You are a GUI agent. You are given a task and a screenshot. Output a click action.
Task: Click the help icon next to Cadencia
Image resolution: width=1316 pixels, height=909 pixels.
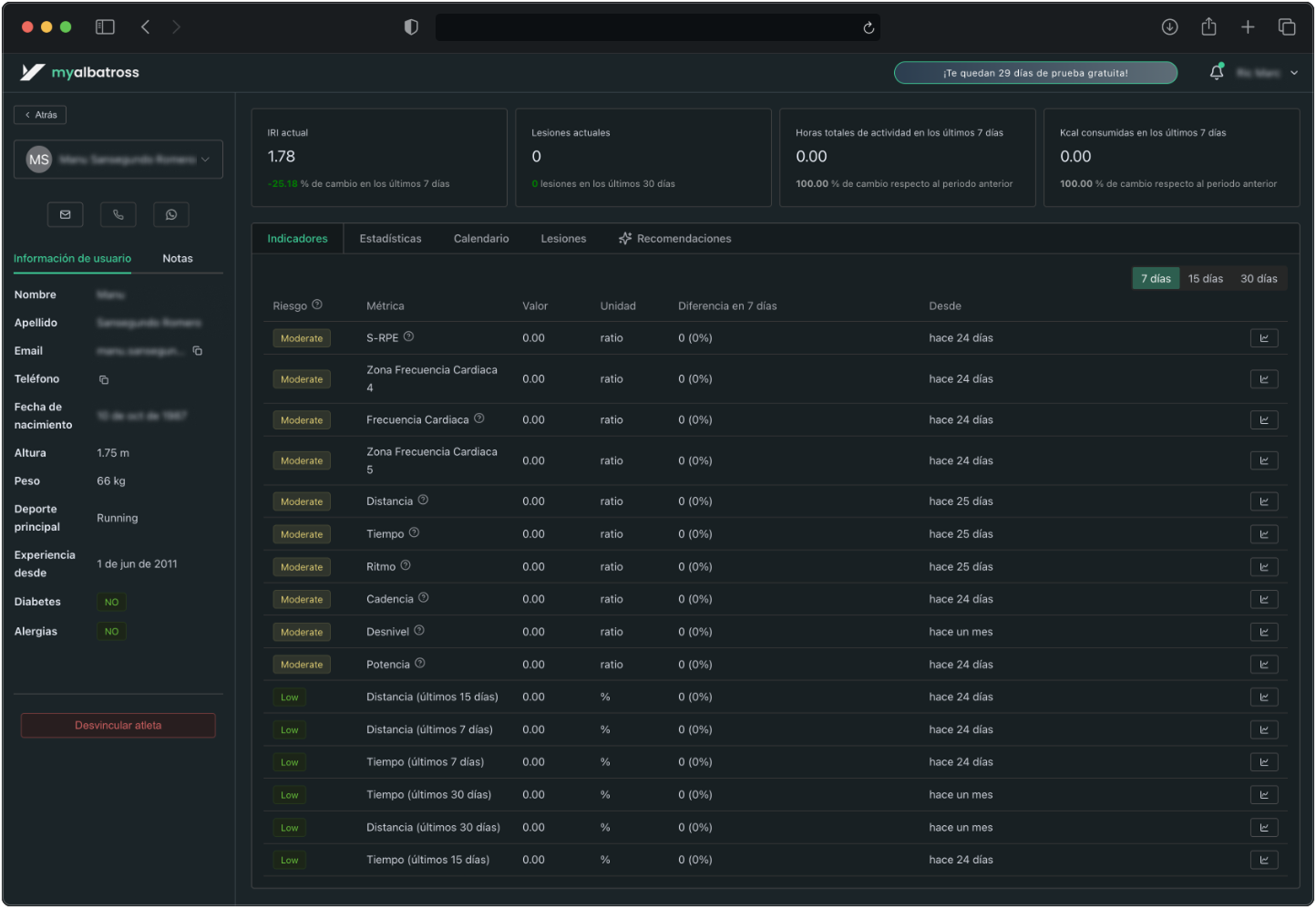(x=423, y=598)
